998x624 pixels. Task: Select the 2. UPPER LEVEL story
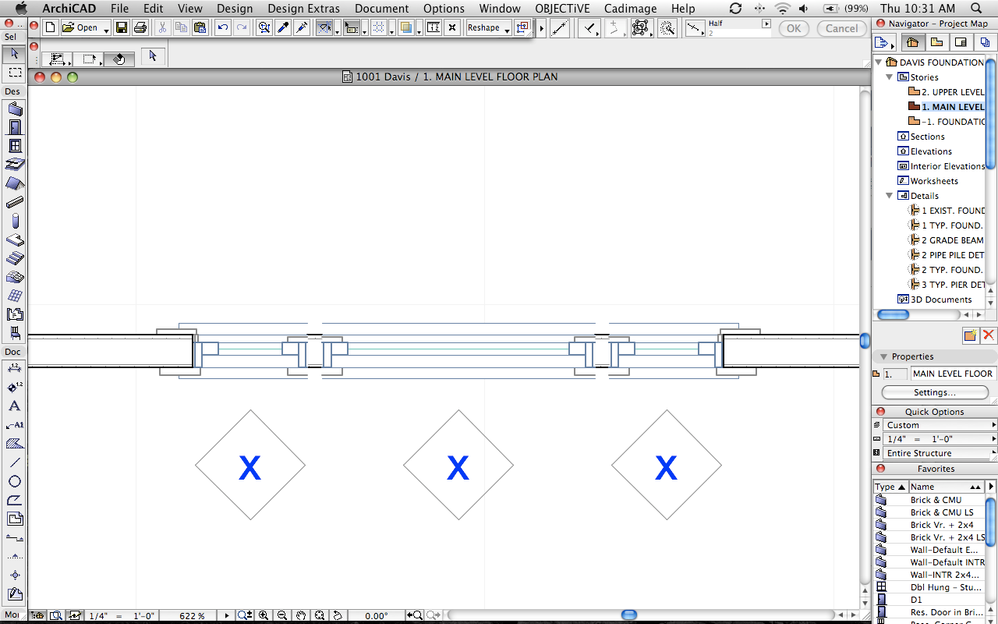click(952, 92)
